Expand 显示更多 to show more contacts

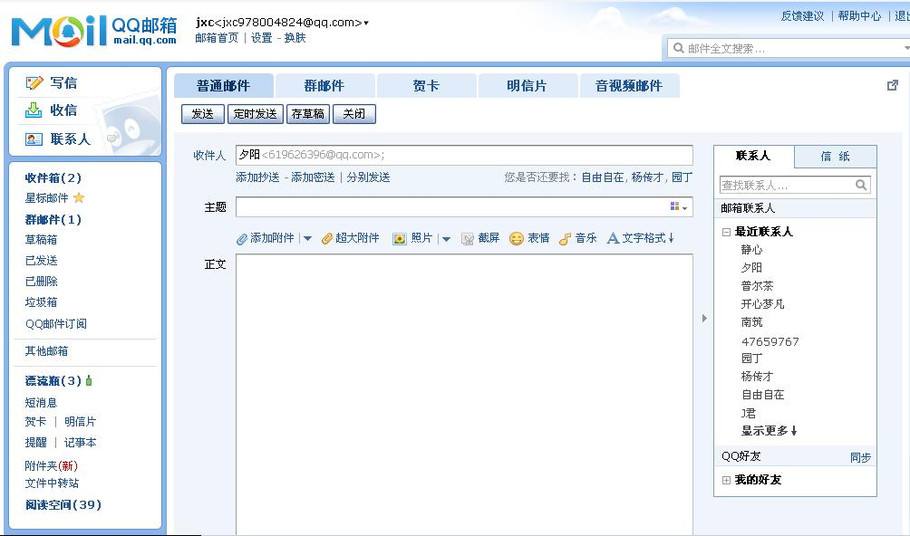[x=769, y=431]
